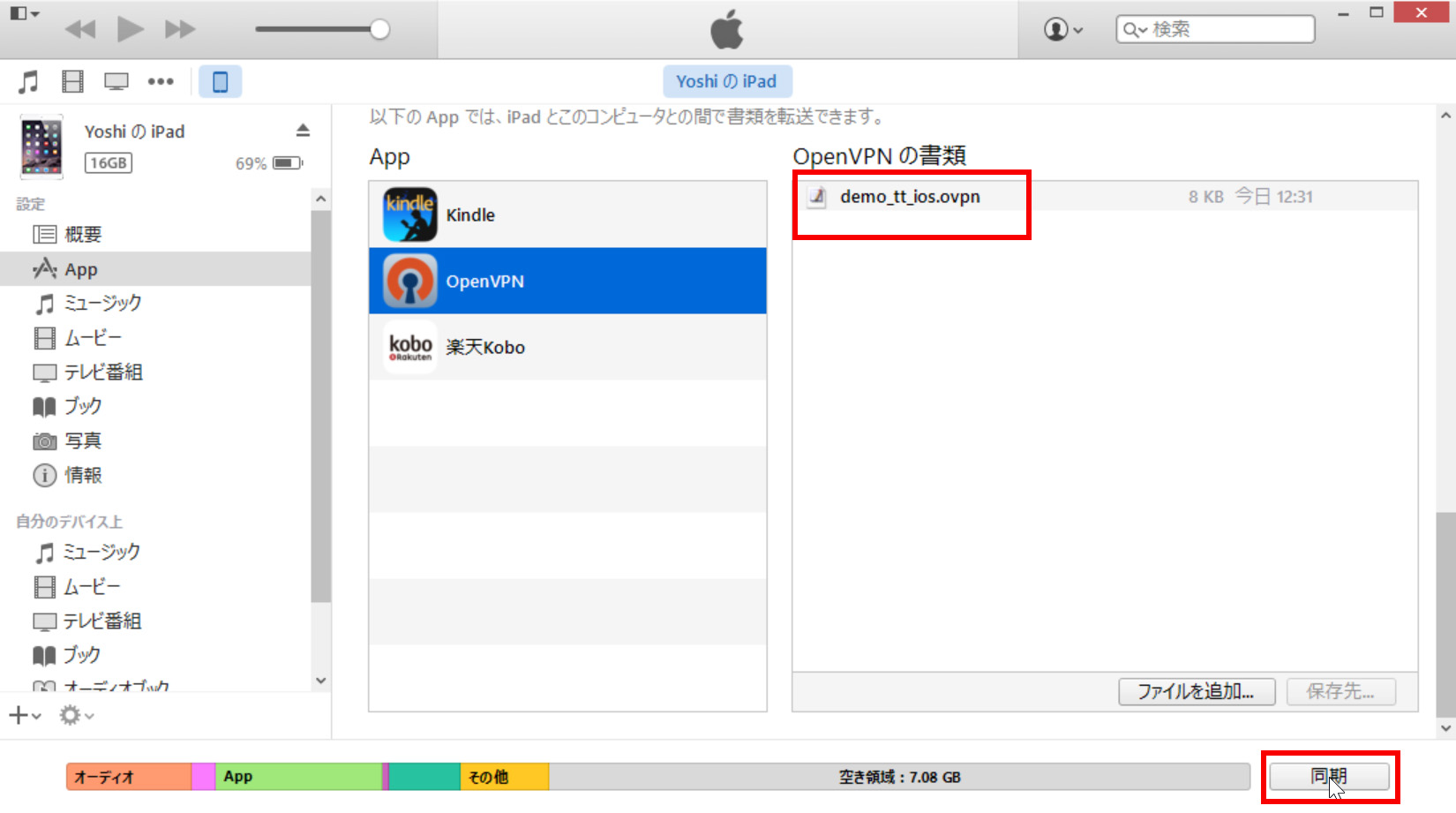Click the 8 KB file size

click(1205, 197)
